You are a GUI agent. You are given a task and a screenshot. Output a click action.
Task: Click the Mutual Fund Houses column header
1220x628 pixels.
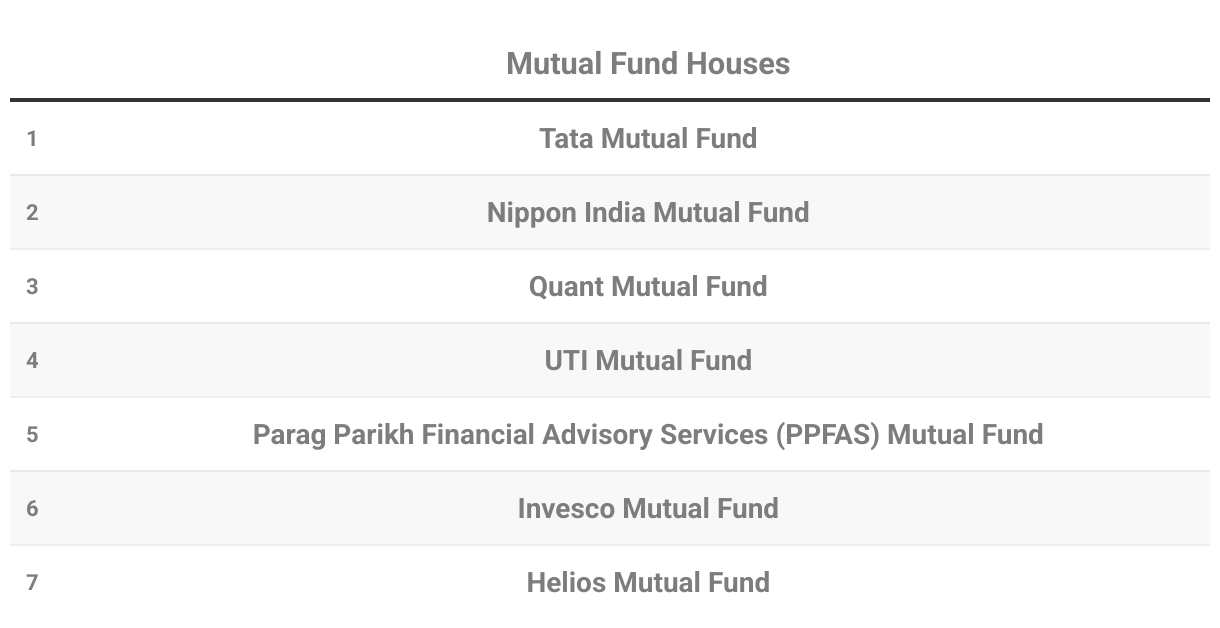(648, 64)
